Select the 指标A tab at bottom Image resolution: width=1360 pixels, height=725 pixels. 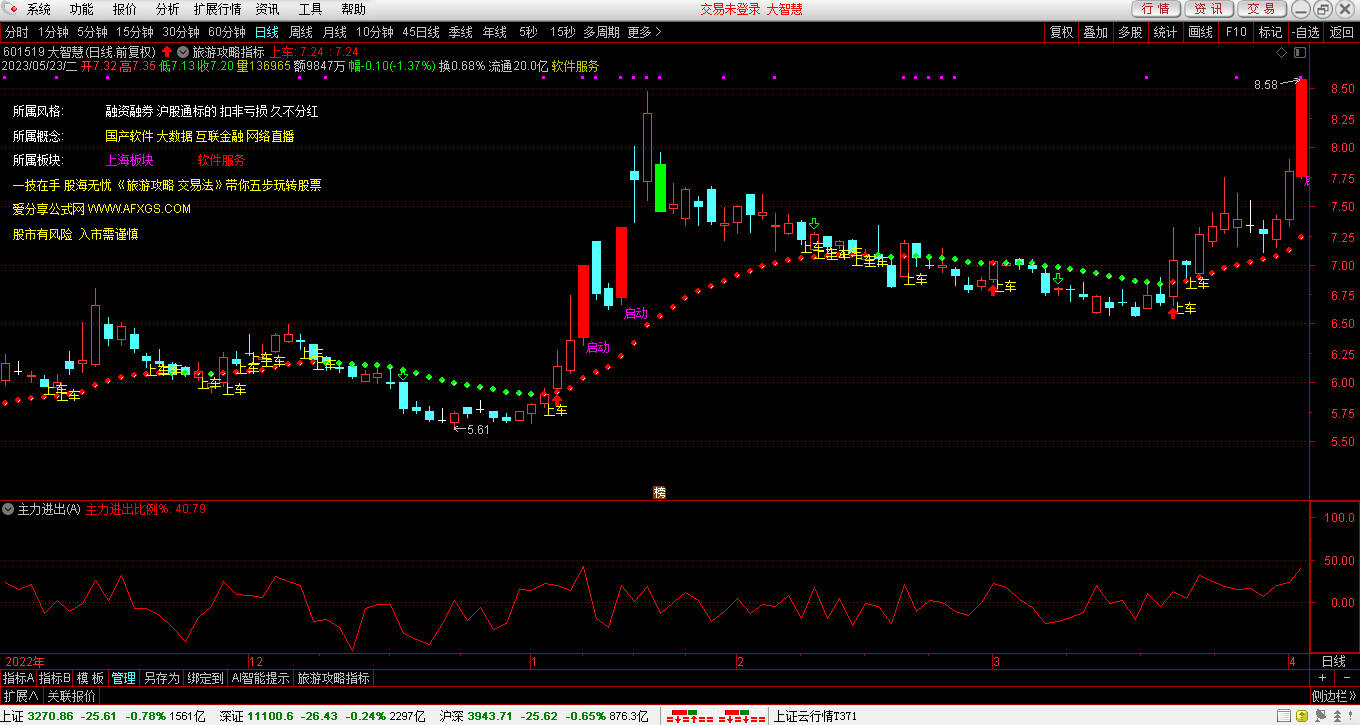(x=18, y=678)
